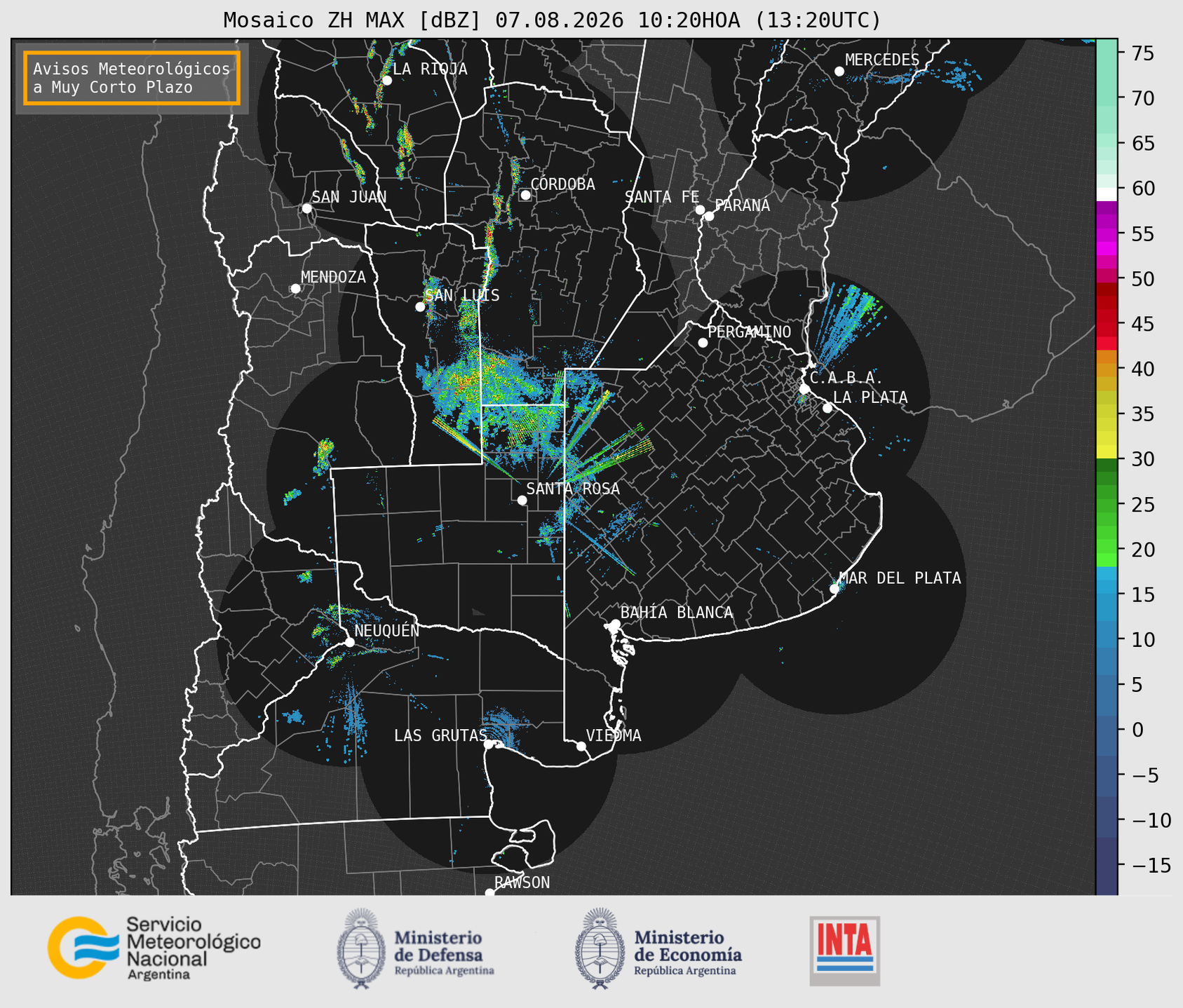Click the San Luis city marker dot

tap(420, 306)
